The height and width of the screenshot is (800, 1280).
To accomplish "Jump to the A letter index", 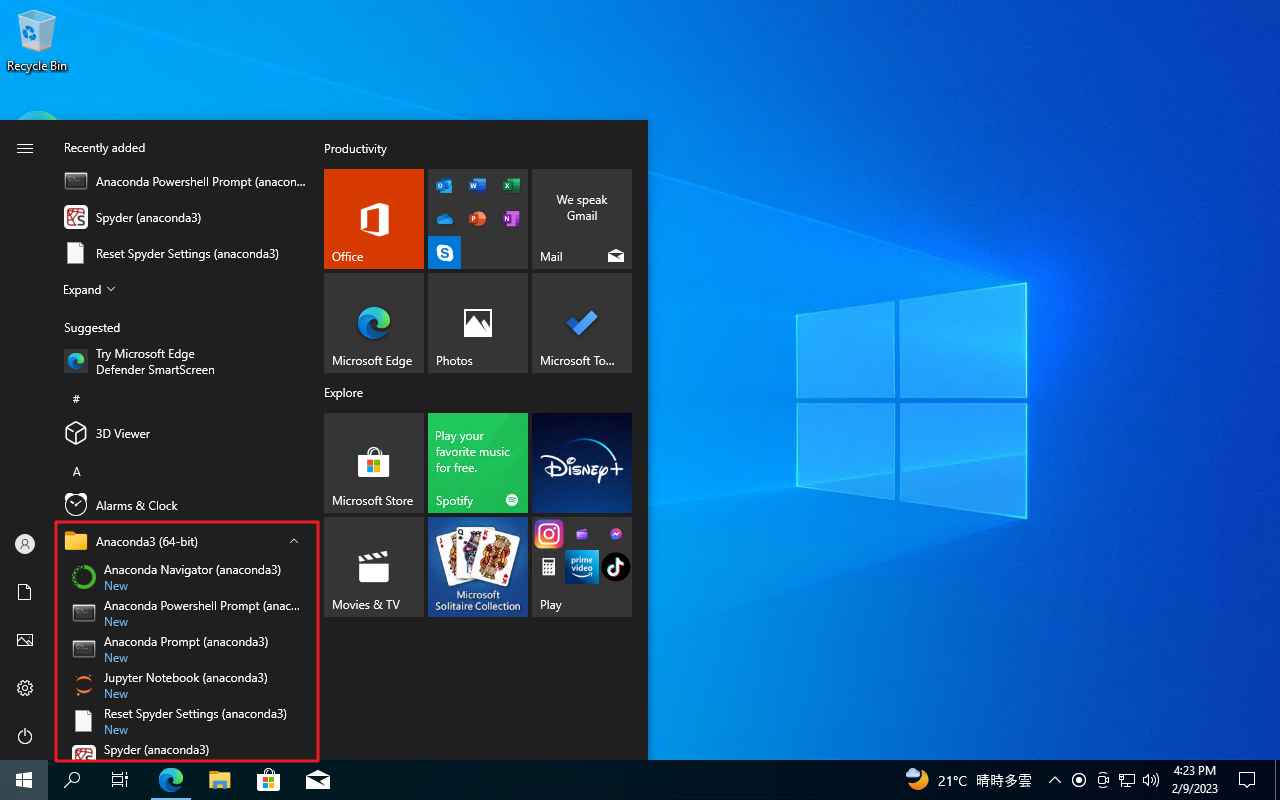I will (76, 471).
